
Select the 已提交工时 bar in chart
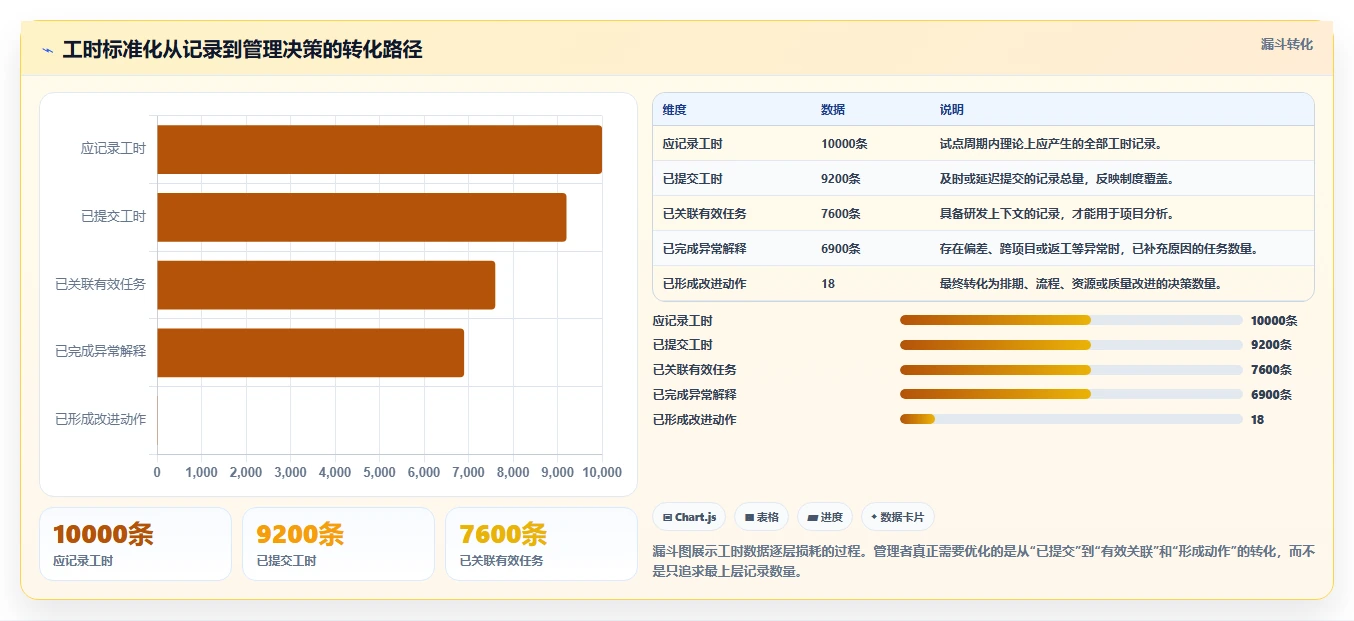[362, 217]
